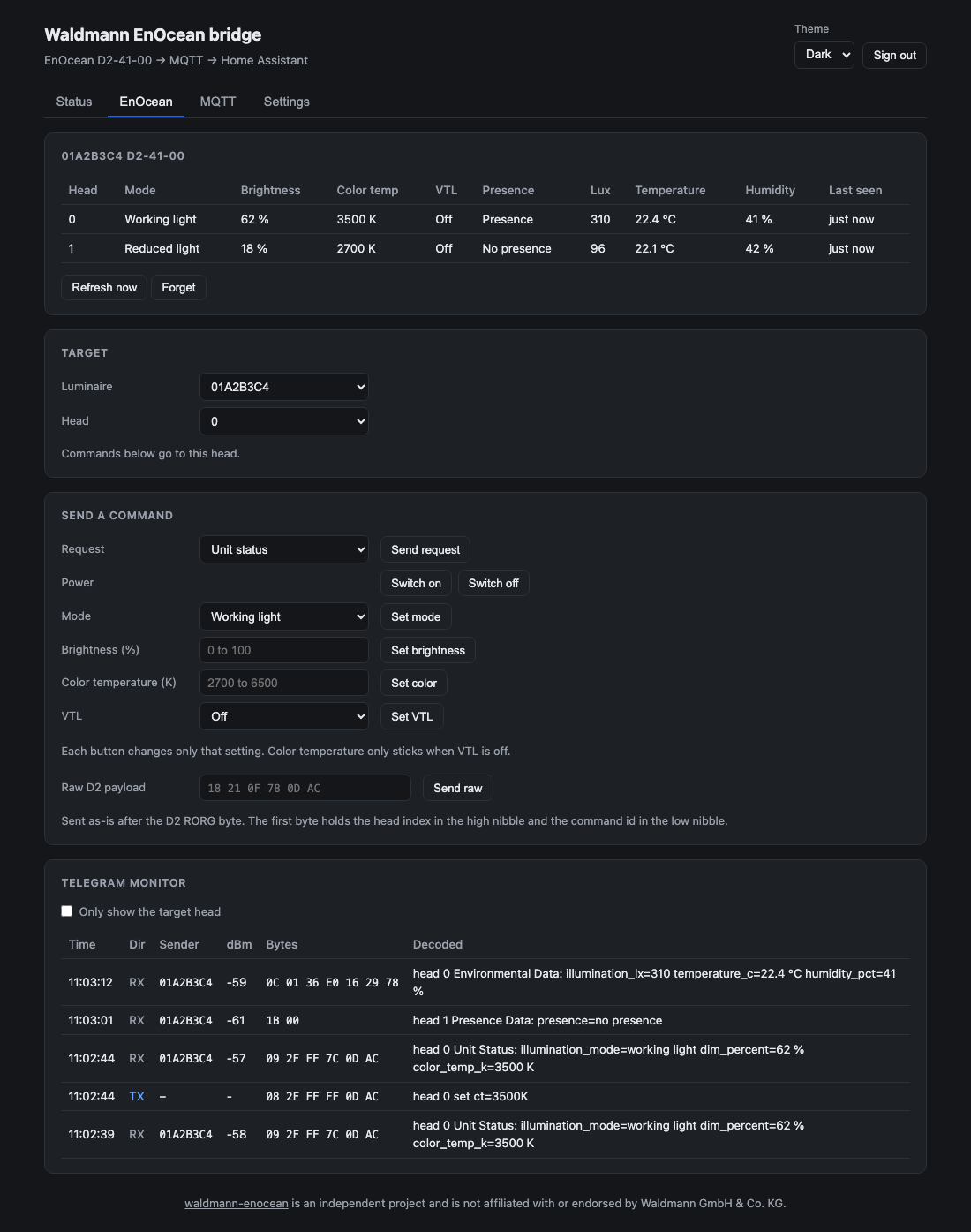971x1232 pixels.
Task: Click the Color temp column header
Action: [367, 190]
